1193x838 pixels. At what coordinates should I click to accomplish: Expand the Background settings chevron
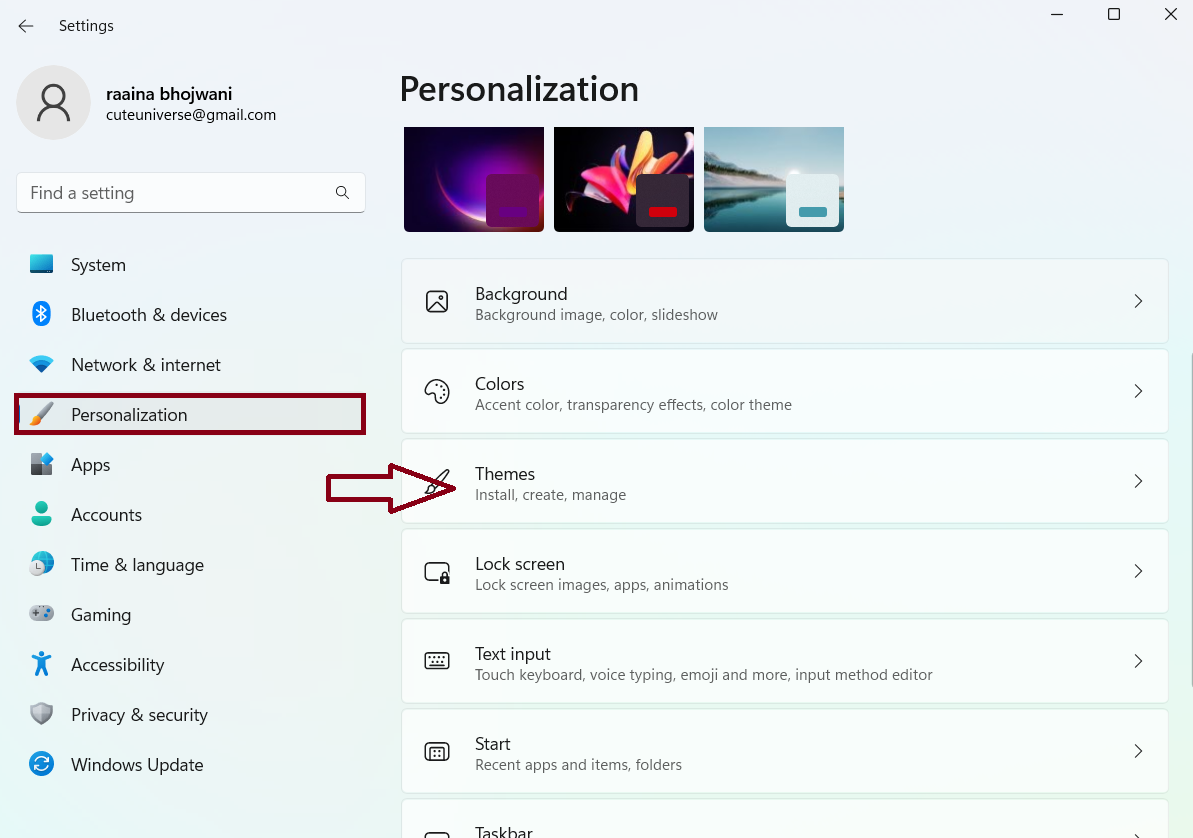click(x=1138, y=301)
